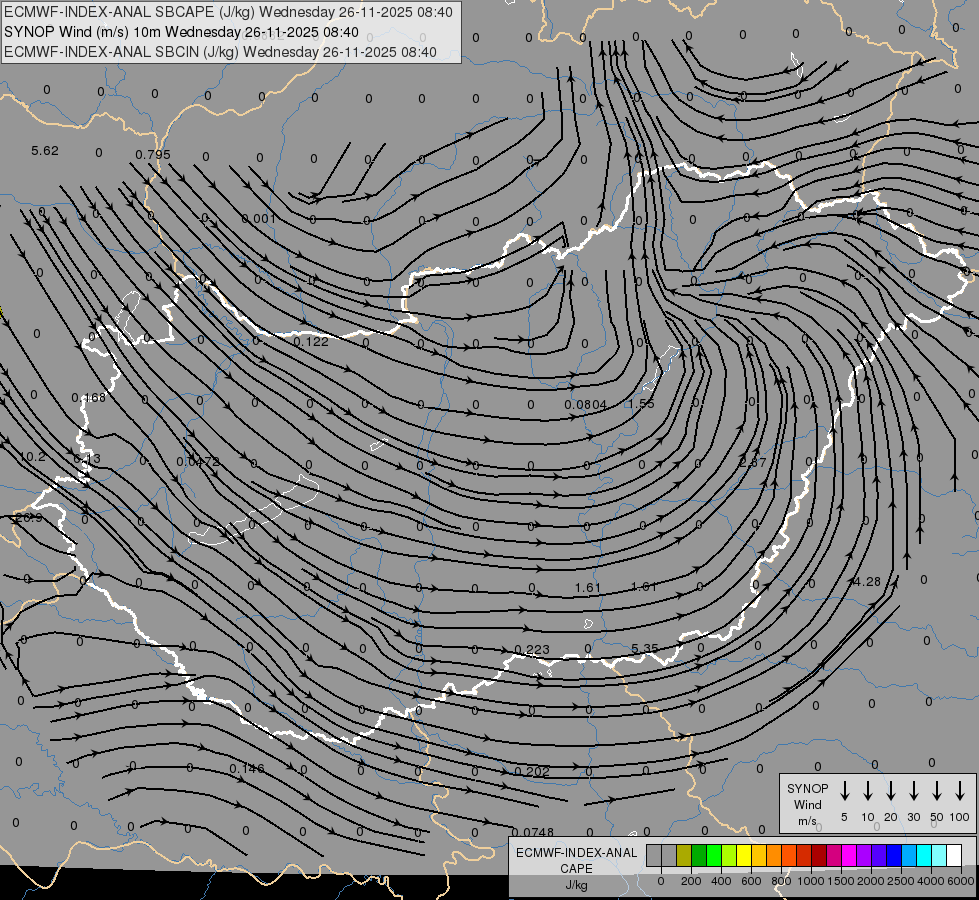The width and height of the screenshot is (979, 900).
Task: Click the 0.146 value on the map
Action: point(247,768)
